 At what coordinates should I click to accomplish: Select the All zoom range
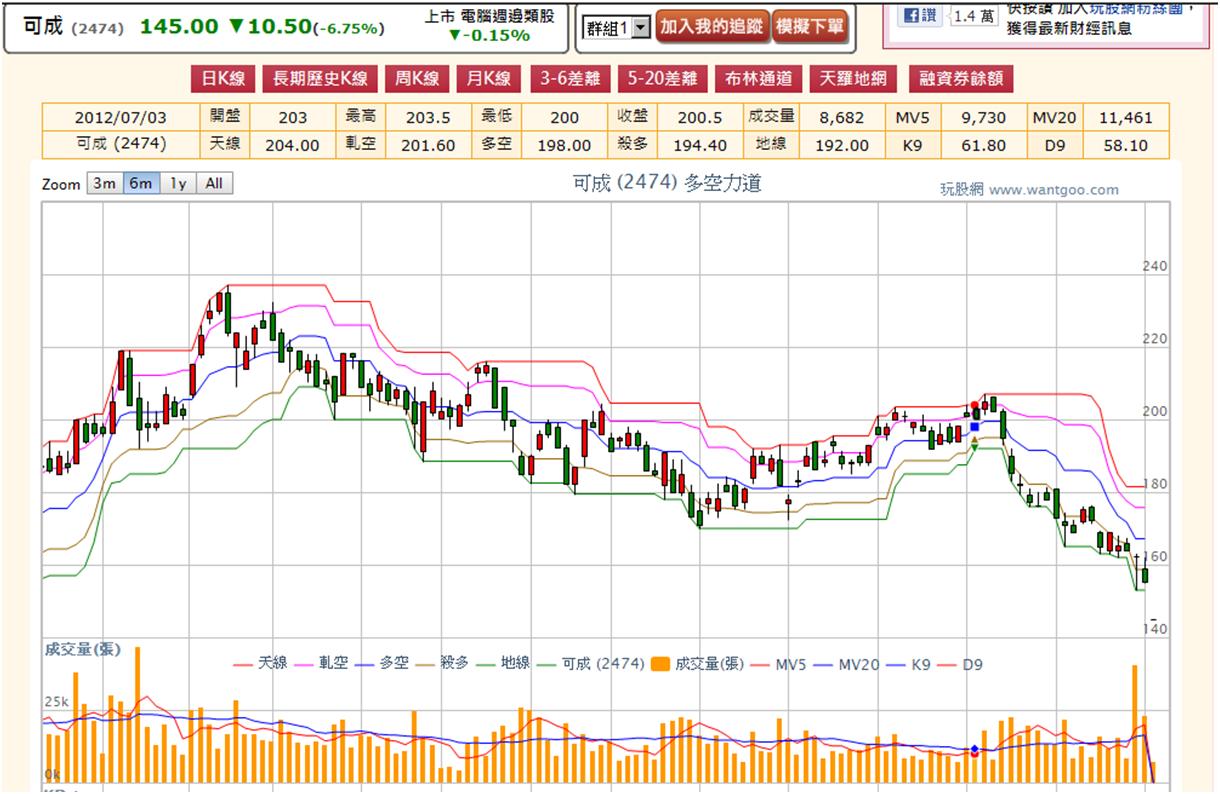click(x=214, y=184)
